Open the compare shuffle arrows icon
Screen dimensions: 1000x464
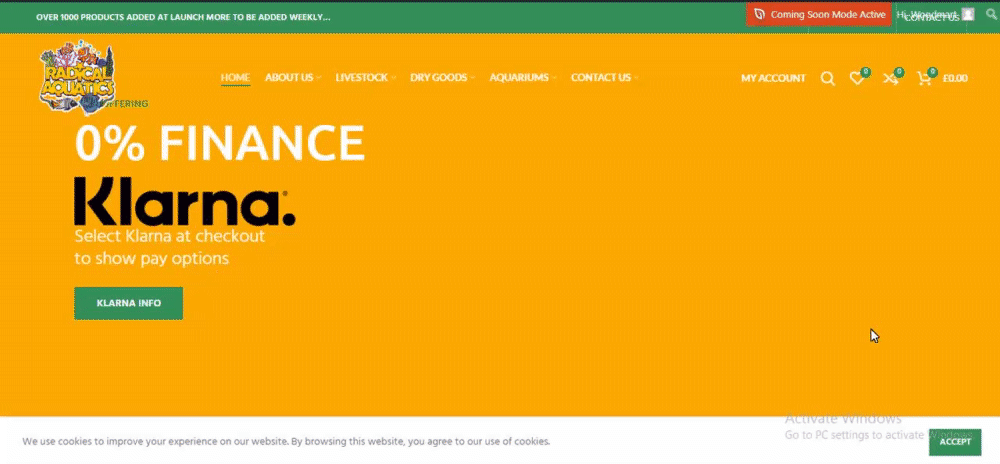click(890, 78)
